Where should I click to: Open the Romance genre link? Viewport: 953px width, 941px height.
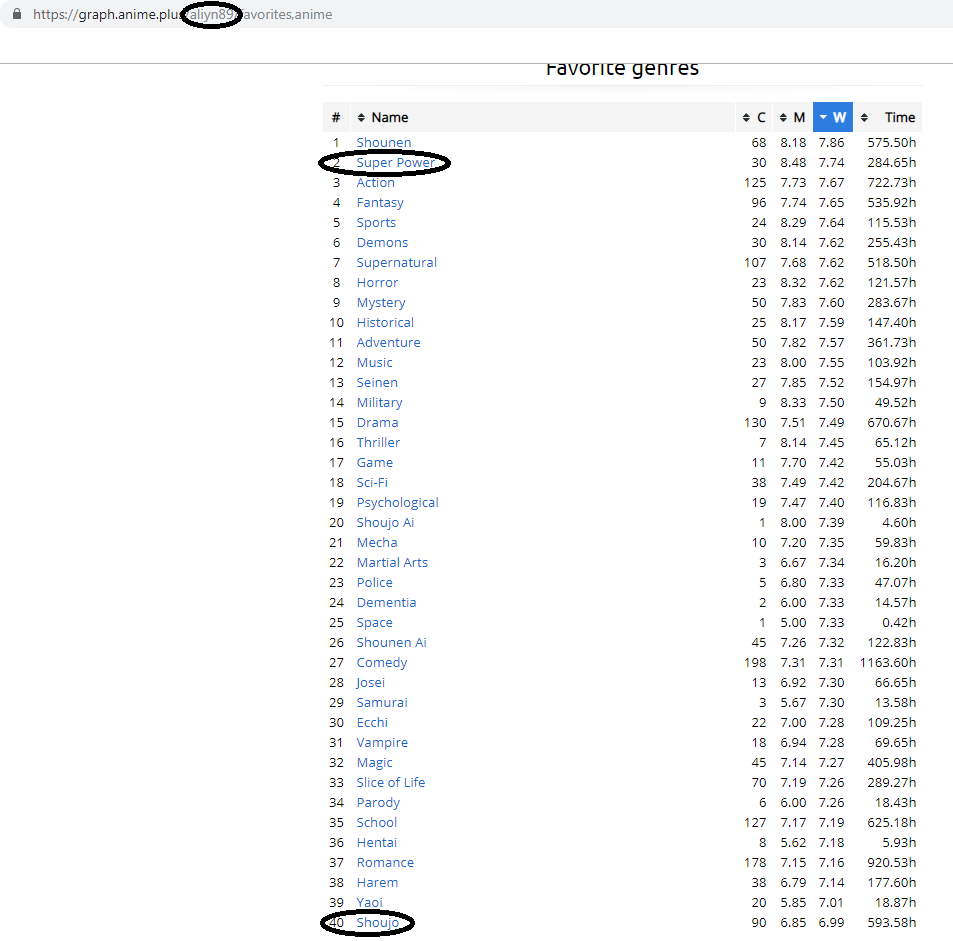[x=385, y=863]
